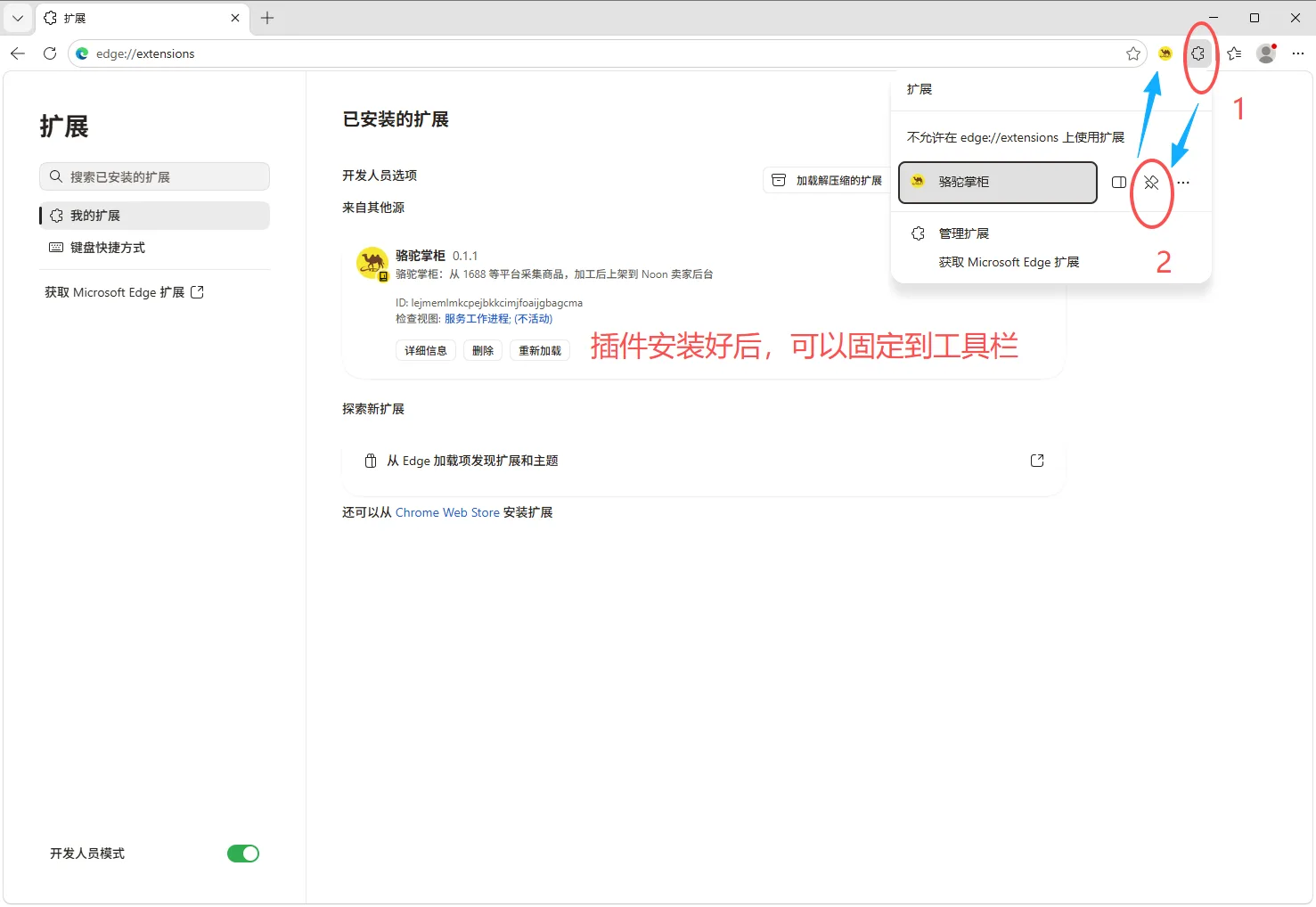Open 骆驼掌柜 in sidebar panel icon
Image resolution: width=1316 pixels, height=907 pixels.
[x=1119, y=182]
